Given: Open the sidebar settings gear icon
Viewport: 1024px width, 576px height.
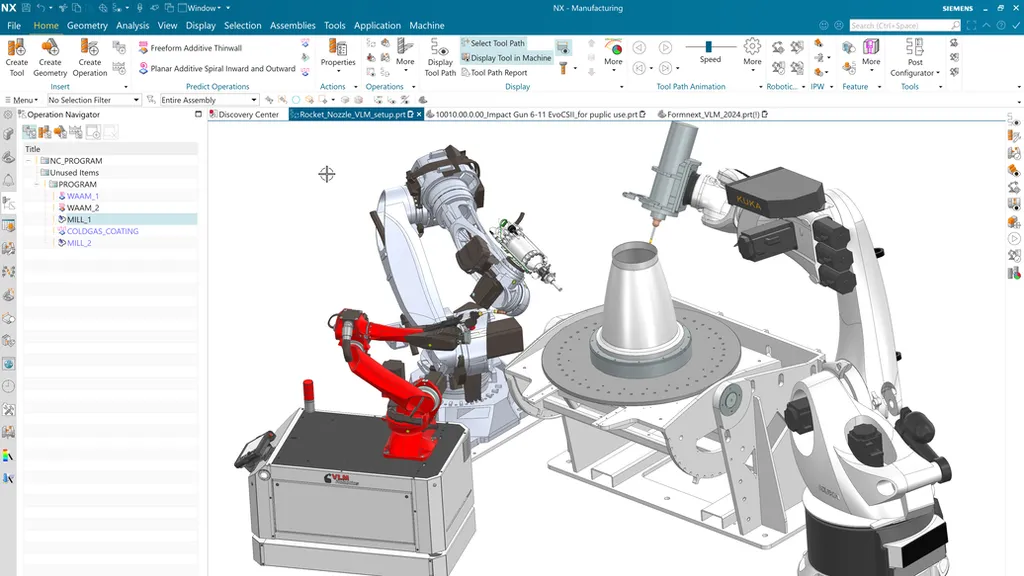Looking at the screenshot, I should [x=8, y=115].
